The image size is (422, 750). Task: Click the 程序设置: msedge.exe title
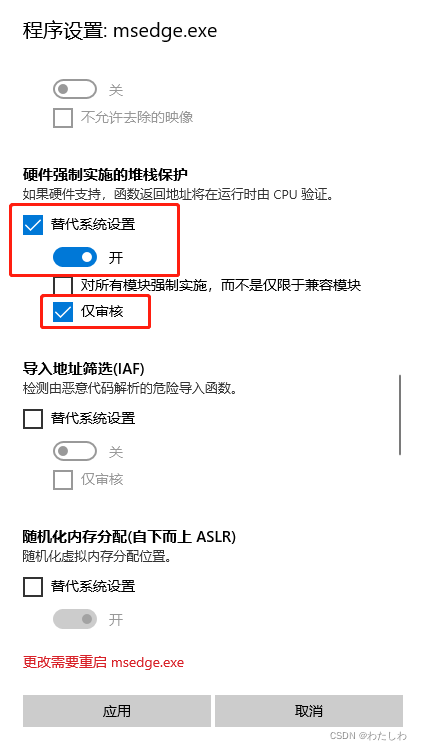pos(120,31)
